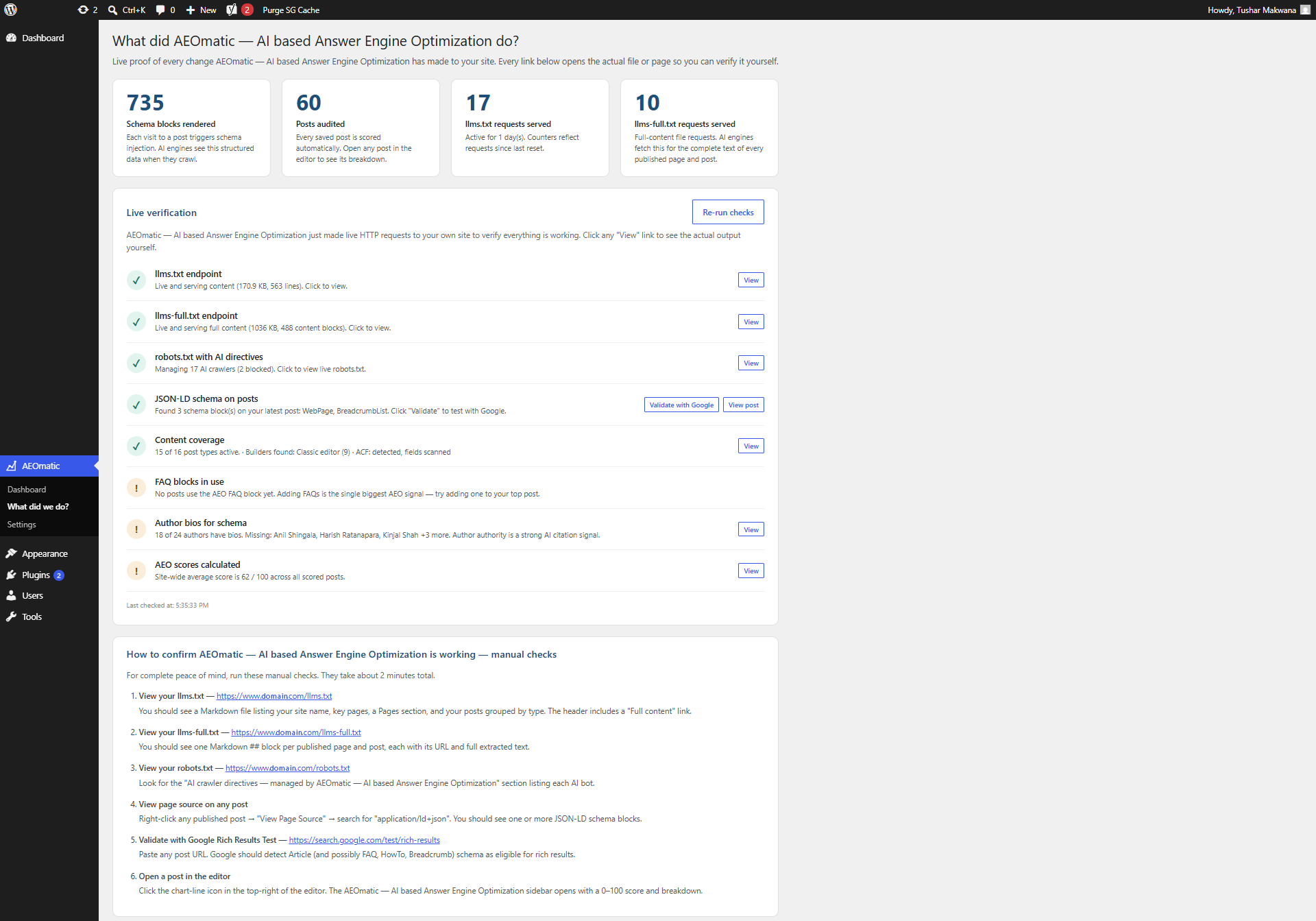
Task: Click the 735 Schema blocks rendered card
Action: 191,128
